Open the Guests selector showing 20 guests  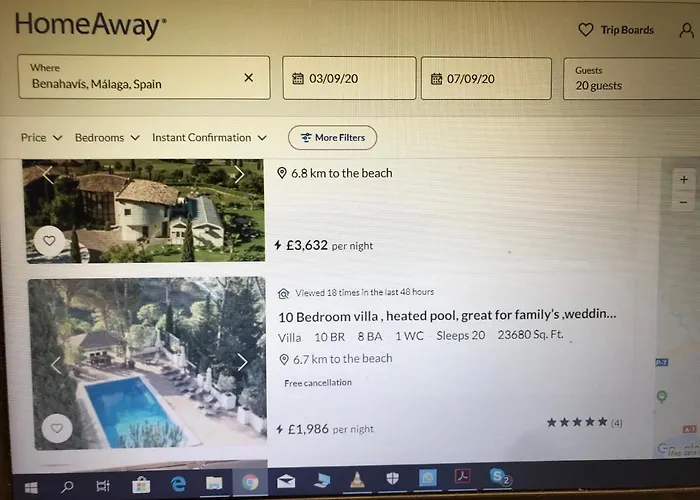pyautogui.click(x=631, y=78)
